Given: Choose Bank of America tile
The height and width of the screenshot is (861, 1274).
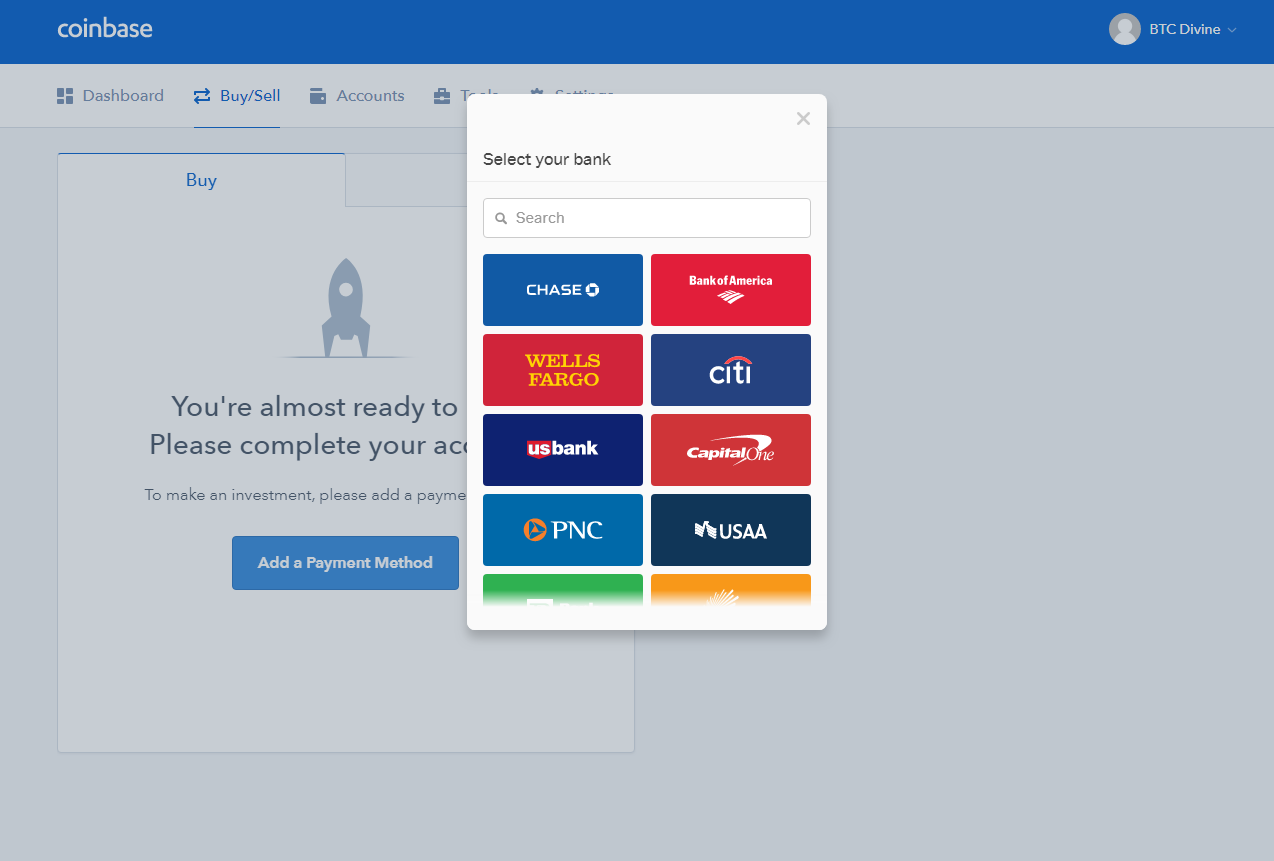Looking at the screenshot, I should click(731, 290).
